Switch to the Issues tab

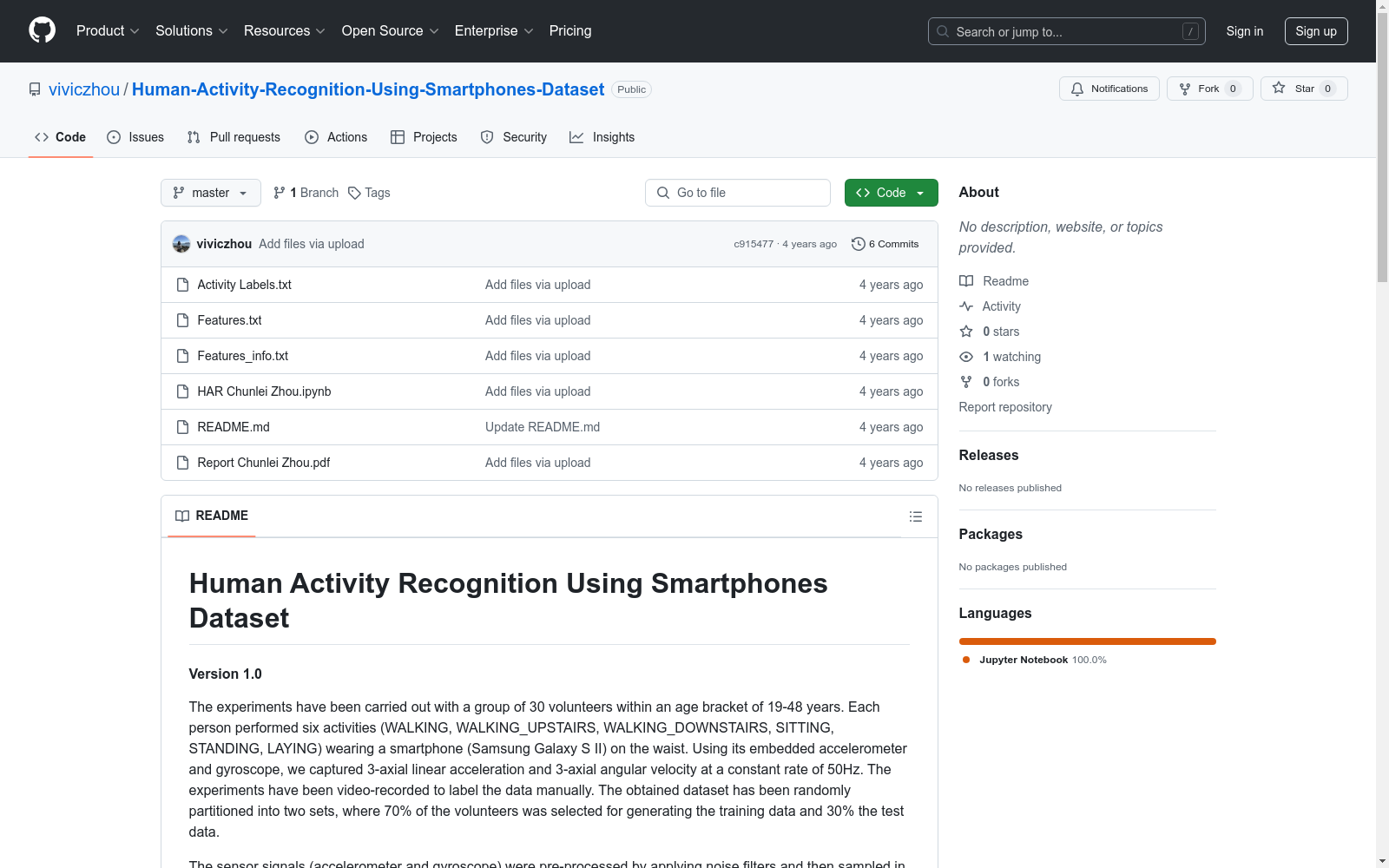(x=135, y=137)
